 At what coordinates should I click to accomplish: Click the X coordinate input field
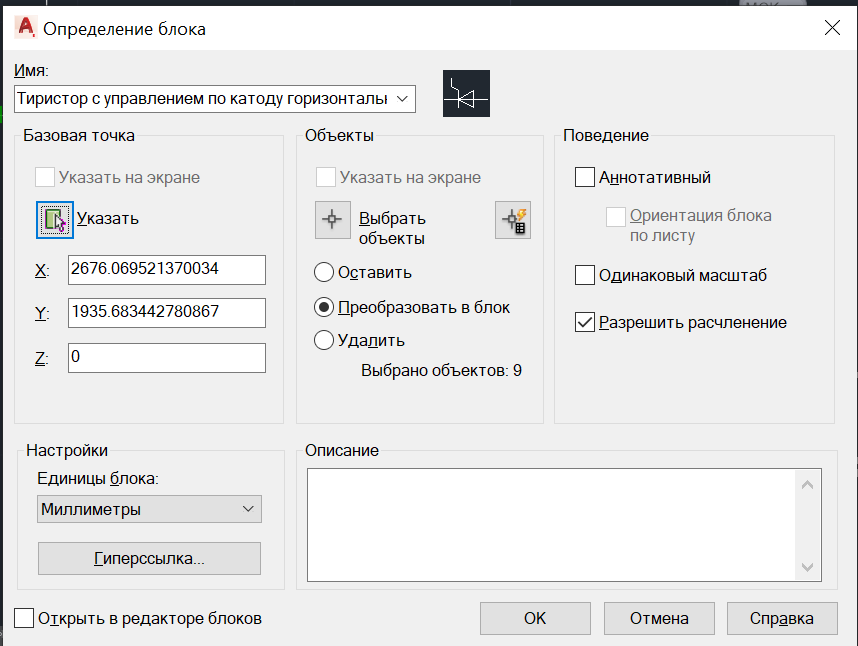pos(167,270)
